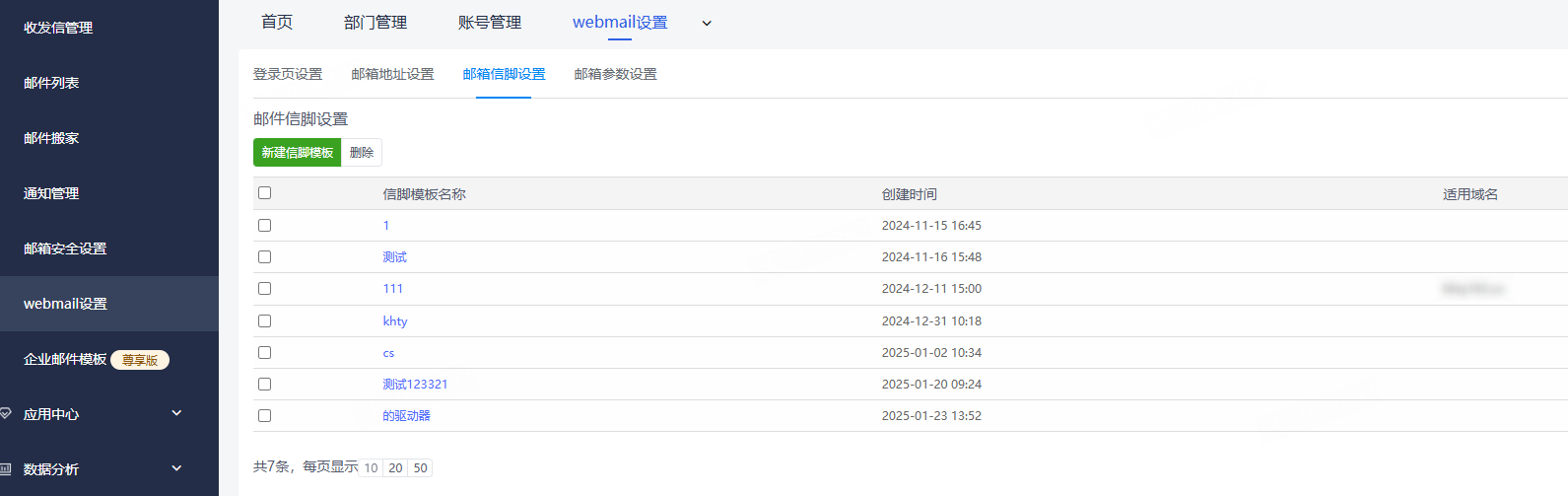This screenshot has height=496, width=1568.
Task: Check the box for 的驱动器 row
Action: [x=264, y=416]
